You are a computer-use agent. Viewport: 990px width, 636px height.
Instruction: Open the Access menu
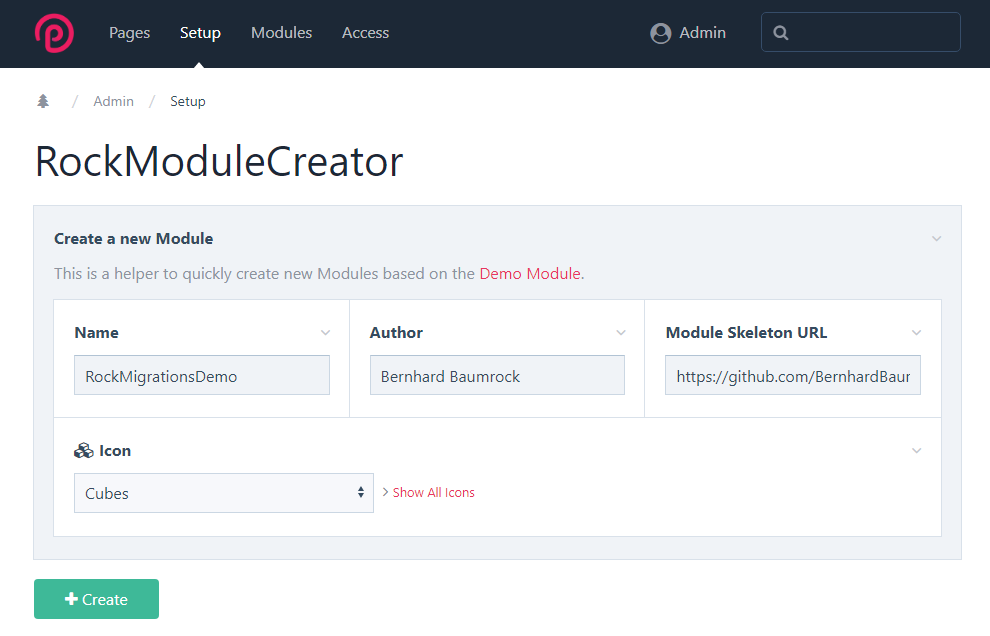coord(366,33)
